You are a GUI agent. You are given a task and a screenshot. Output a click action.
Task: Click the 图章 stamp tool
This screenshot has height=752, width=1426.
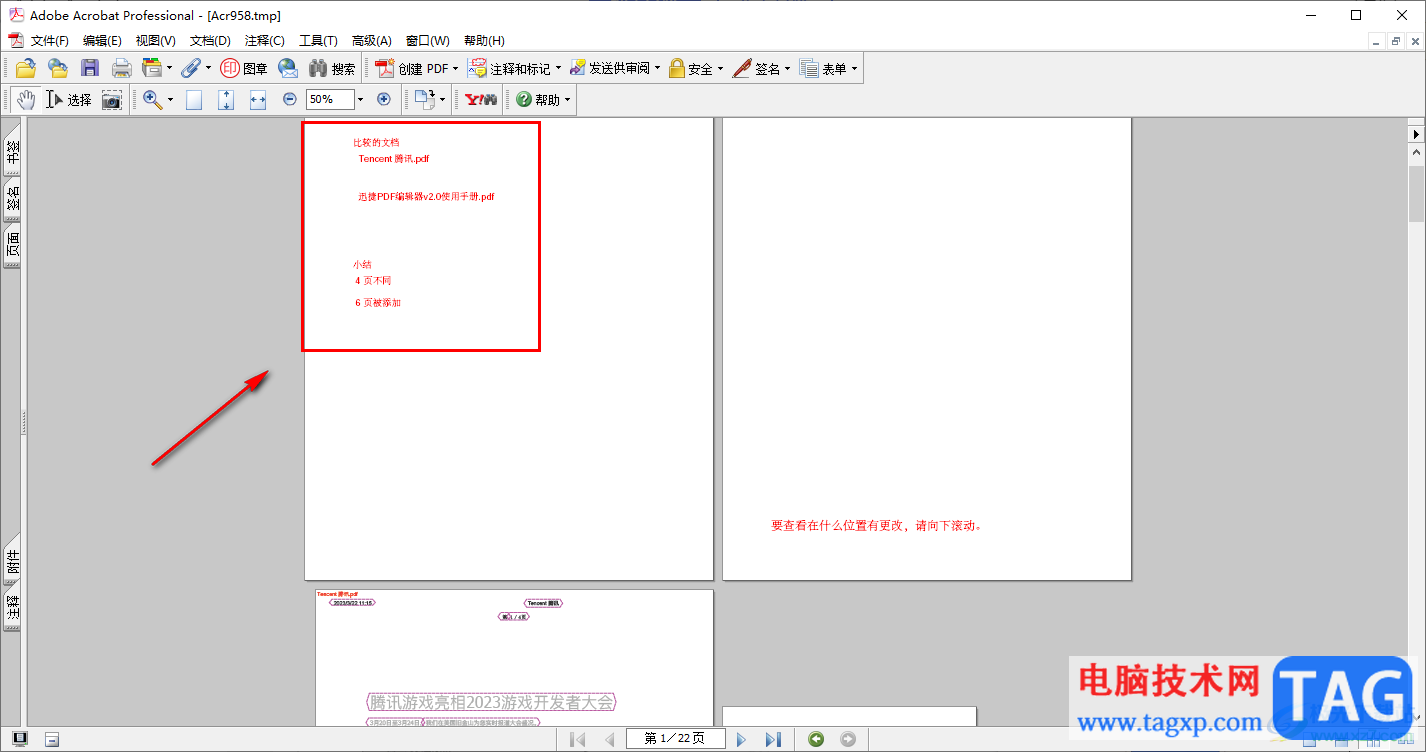coord(243,68)
